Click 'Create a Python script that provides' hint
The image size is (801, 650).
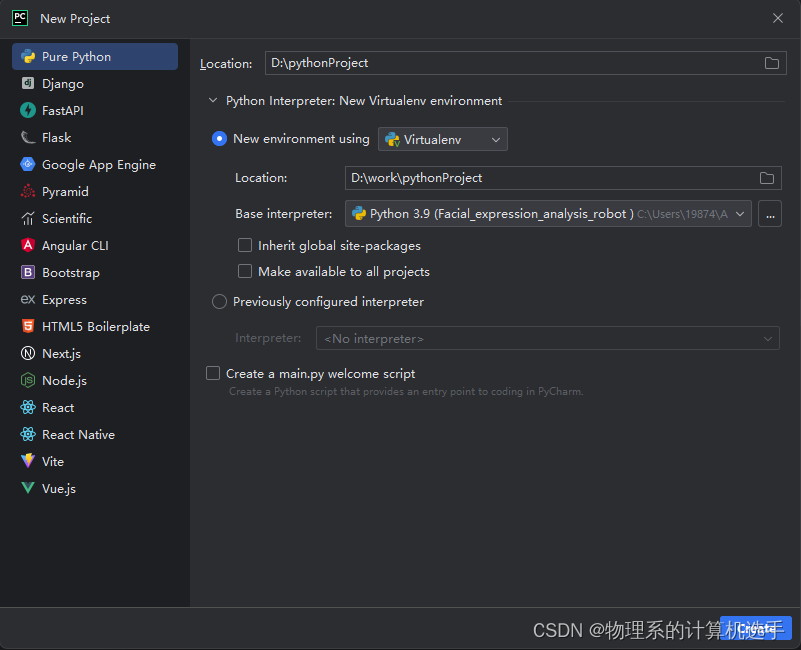click(406, 391)
